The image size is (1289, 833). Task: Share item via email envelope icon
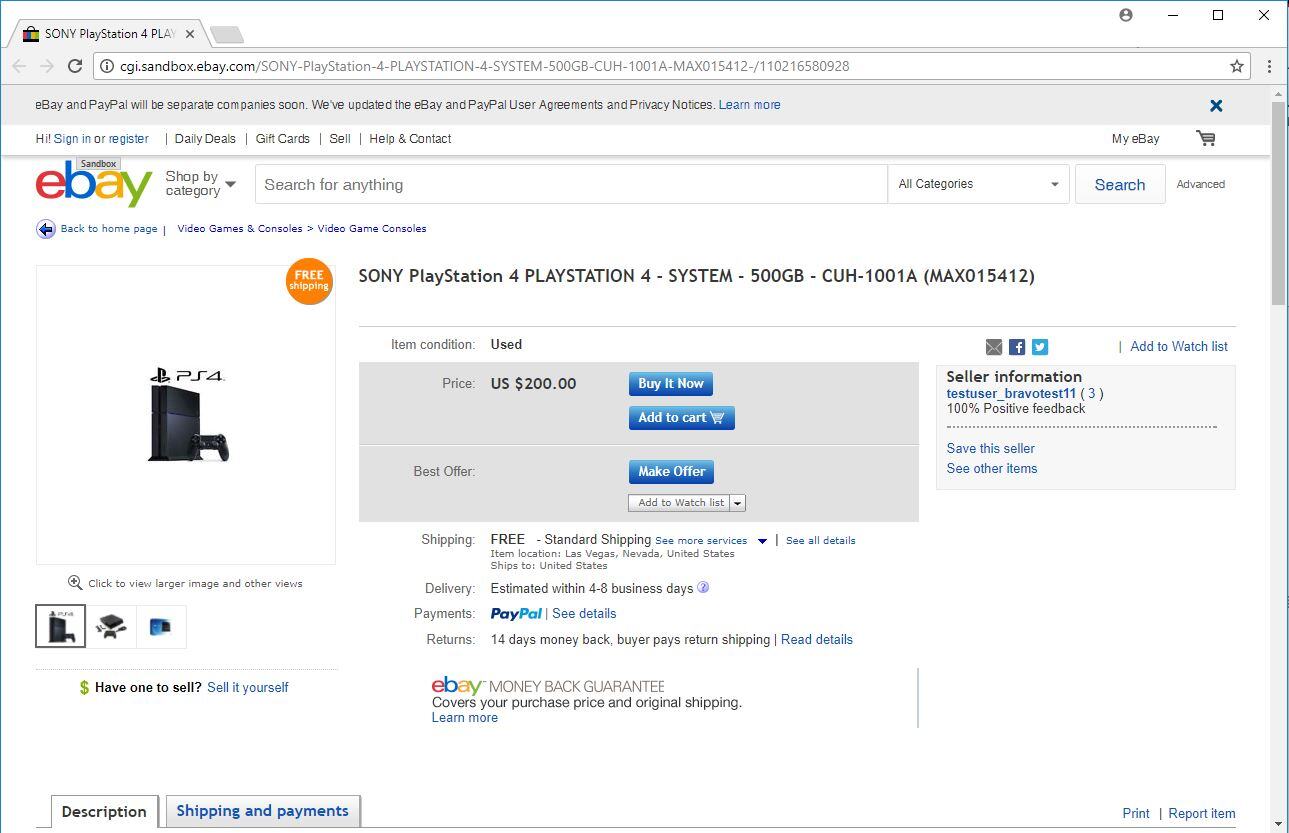point(993,347)
